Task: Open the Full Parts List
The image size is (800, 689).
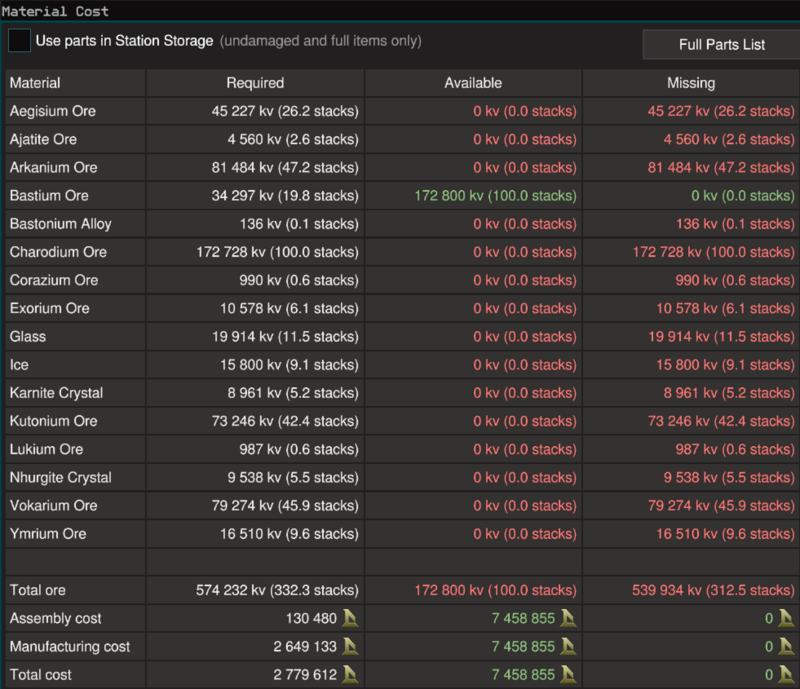Action: 721,44
